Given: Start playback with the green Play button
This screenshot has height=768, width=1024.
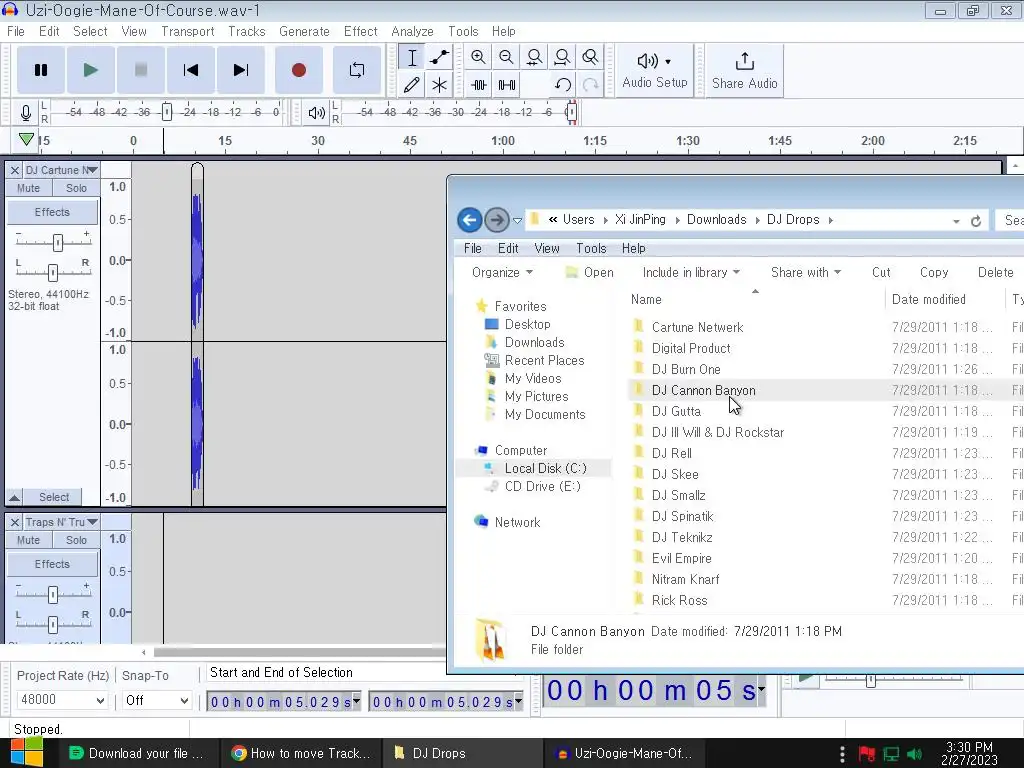Looking at the screenshot, I should pos(91,70).
